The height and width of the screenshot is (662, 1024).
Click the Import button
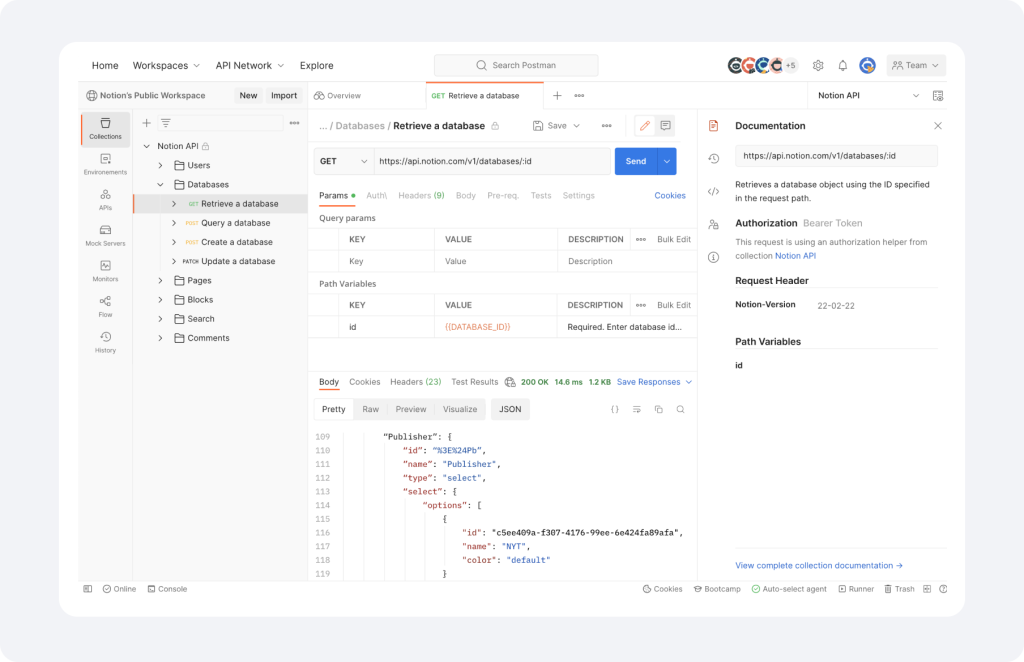pyautogui.click(x=284, y=95)
